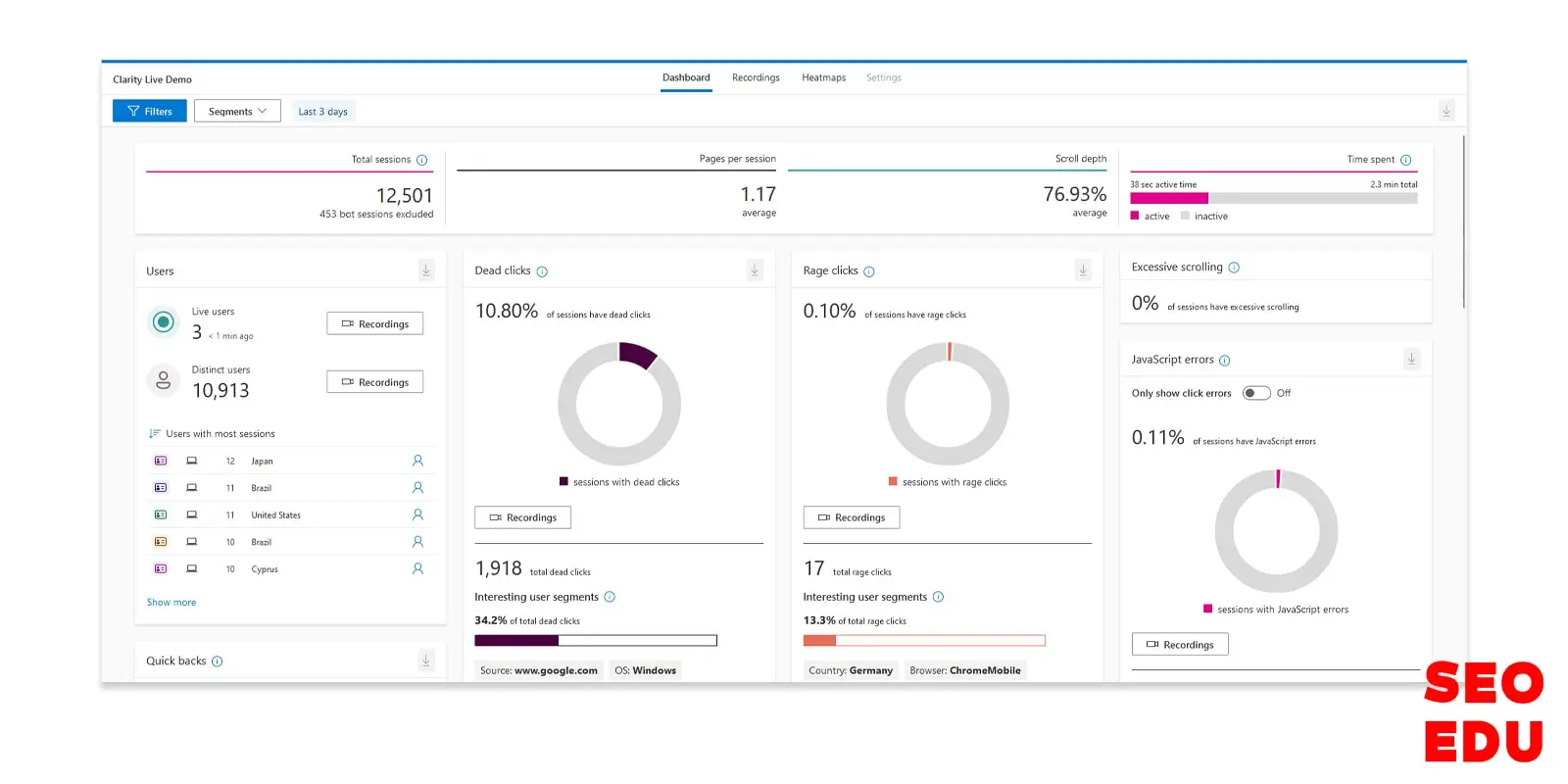Open the Segments dropdown
Screen dimensions: 1568x784
click(237, 112)
